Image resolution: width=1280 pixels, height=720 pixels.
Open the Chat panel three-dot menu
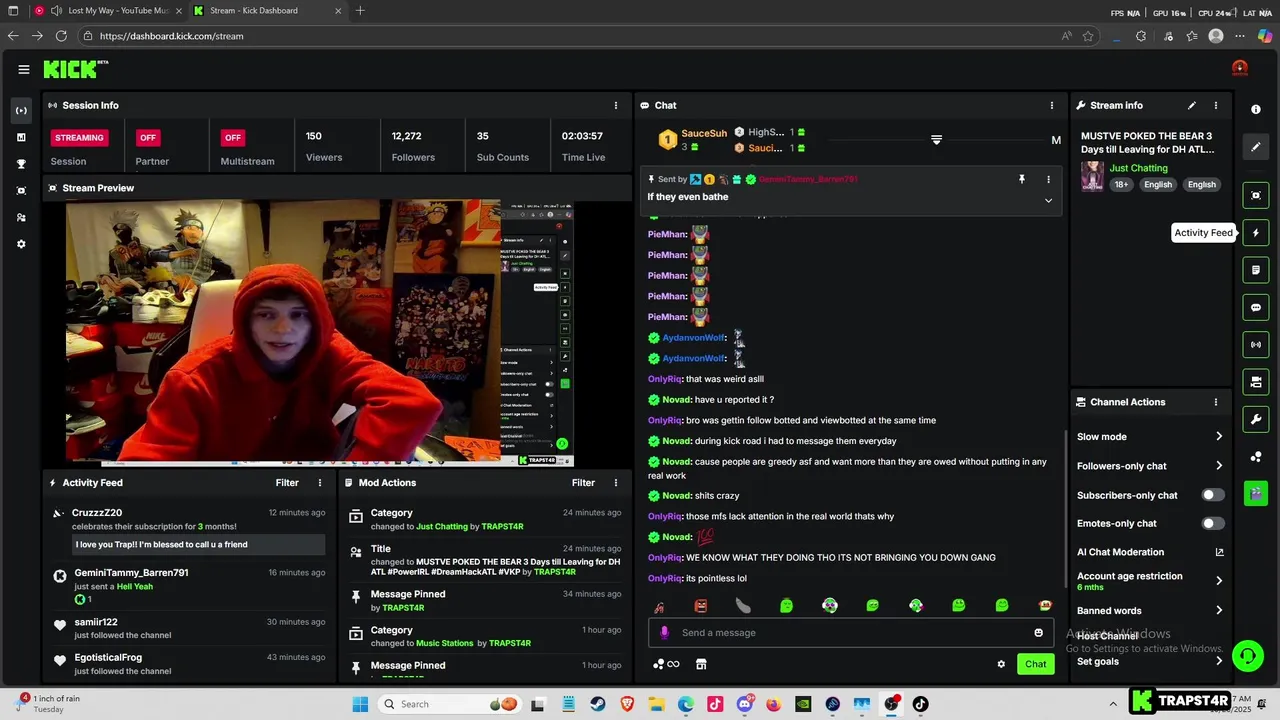click(1051, 105)
